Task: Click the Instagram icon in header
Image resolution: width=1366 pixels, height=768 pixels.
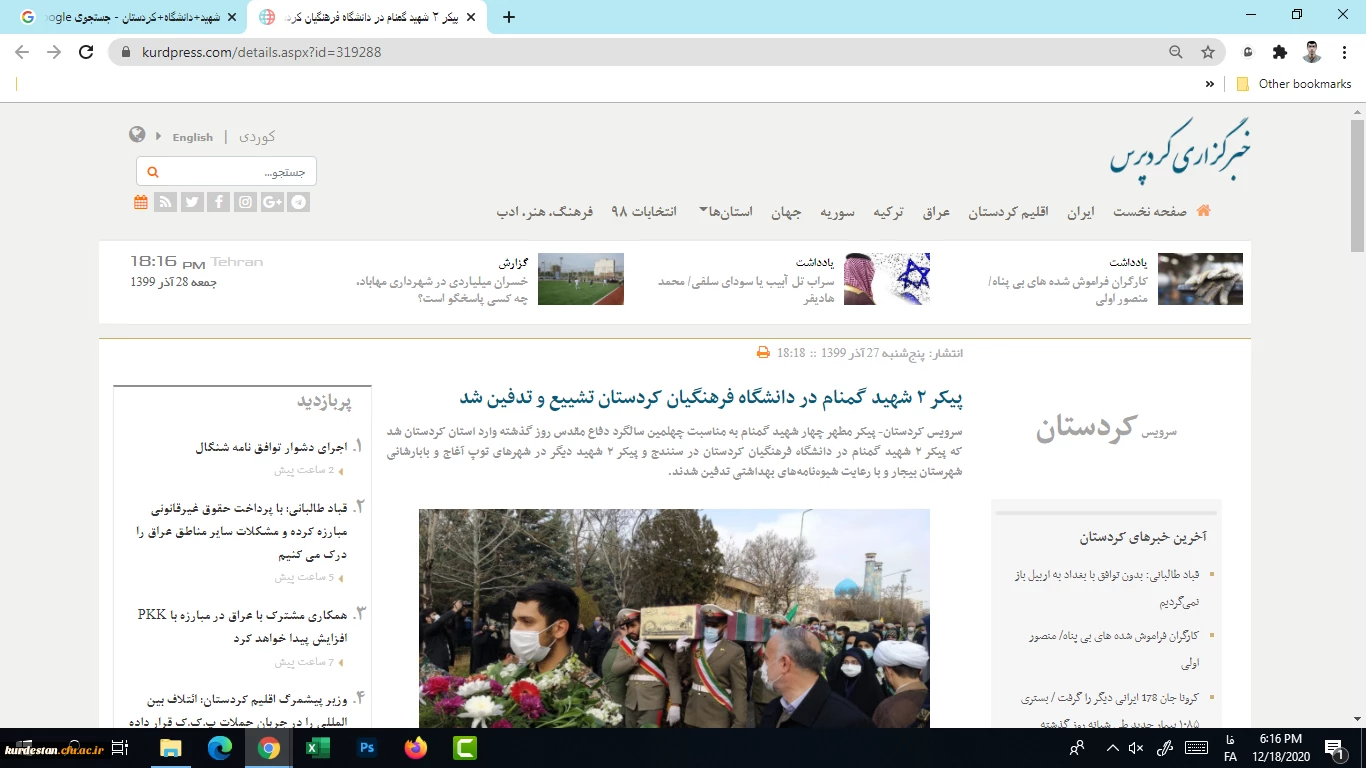Action: pyautogui.click(x=245, y=202)
